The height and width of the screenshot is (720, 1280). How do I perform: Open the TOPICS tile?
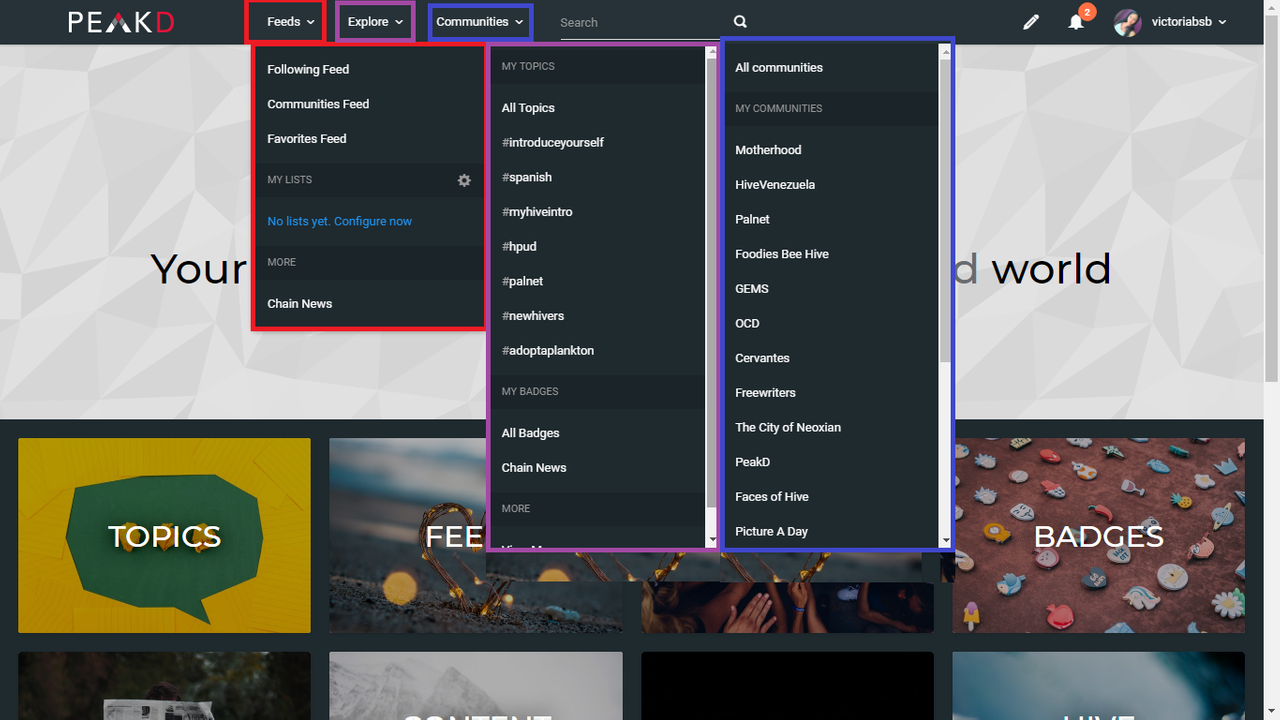pyautogui.click(x=164, y=535)
